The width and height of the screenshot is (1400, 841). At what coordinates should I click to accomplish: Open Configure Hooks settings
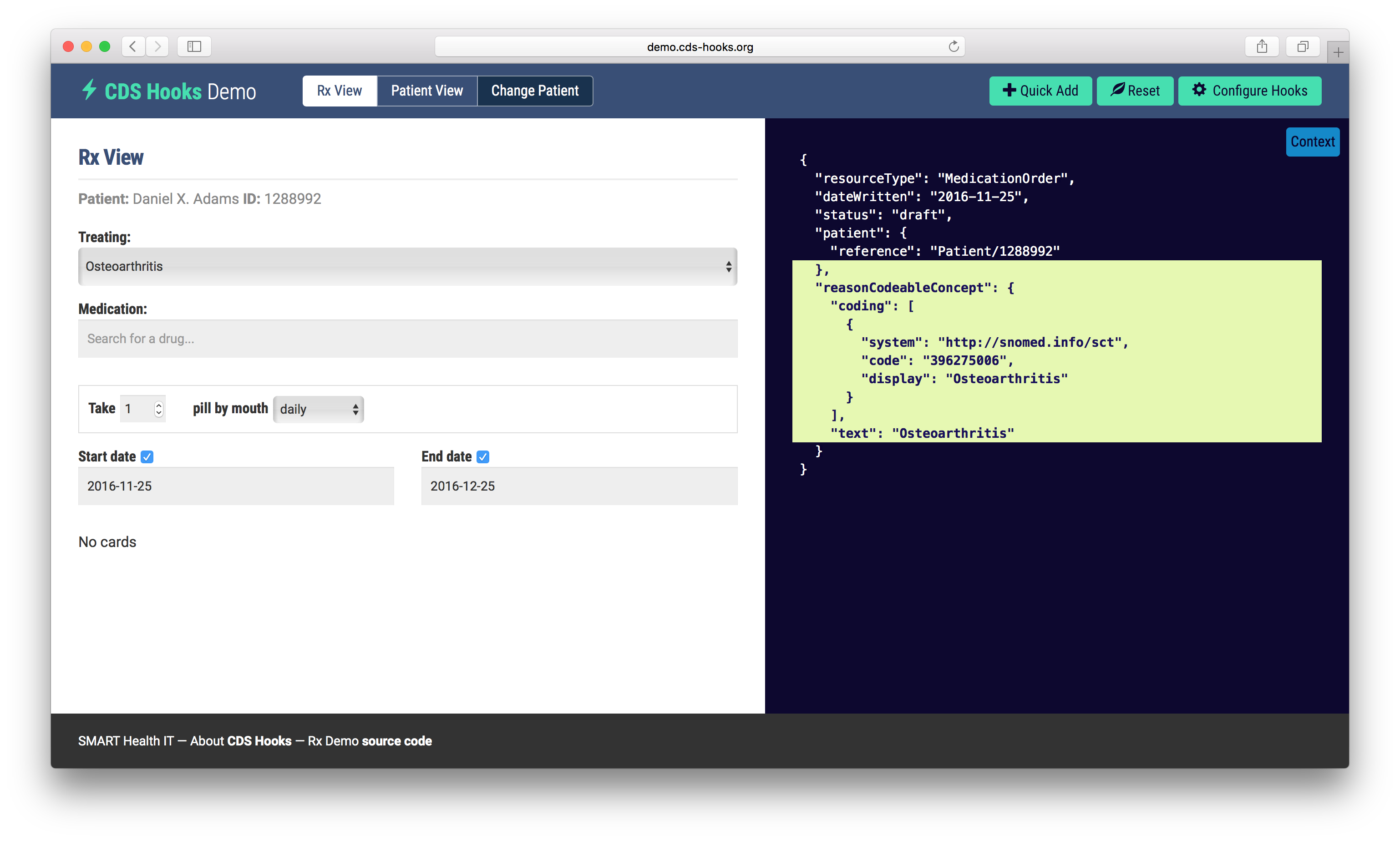click(x=1249, y=91)
